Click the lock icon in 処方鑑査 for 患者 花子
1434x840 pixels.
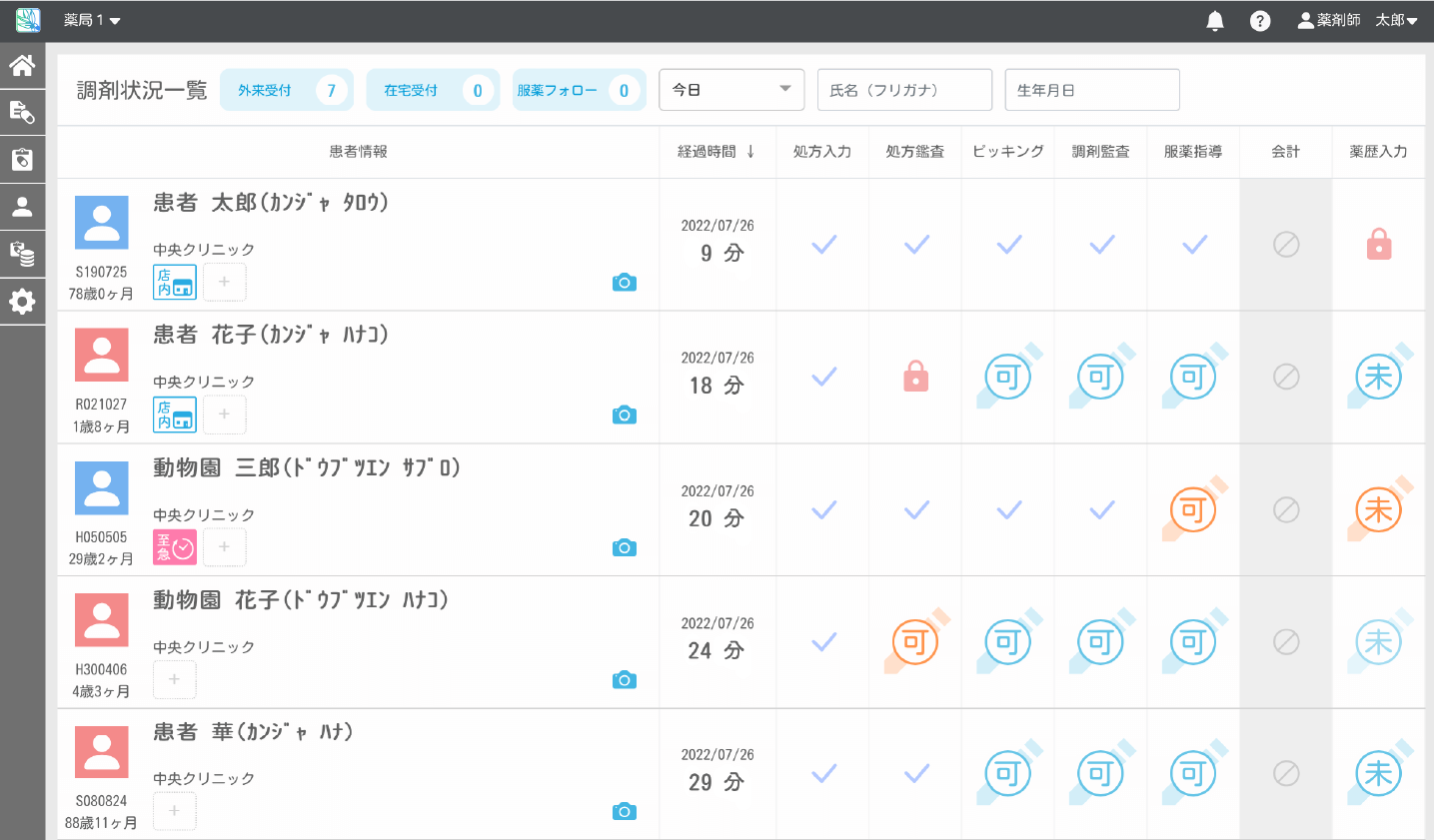click(x=916, y=377)
